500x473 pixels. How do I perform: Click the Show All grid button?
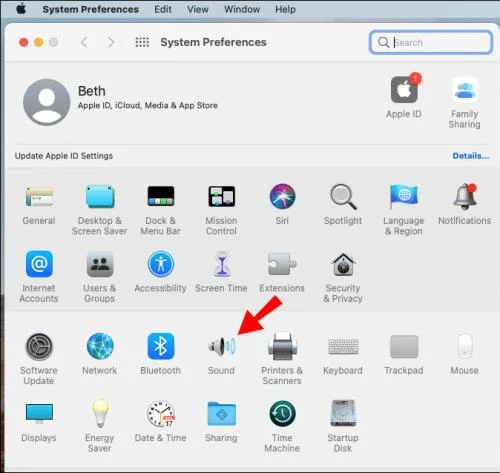pos(142,42)
